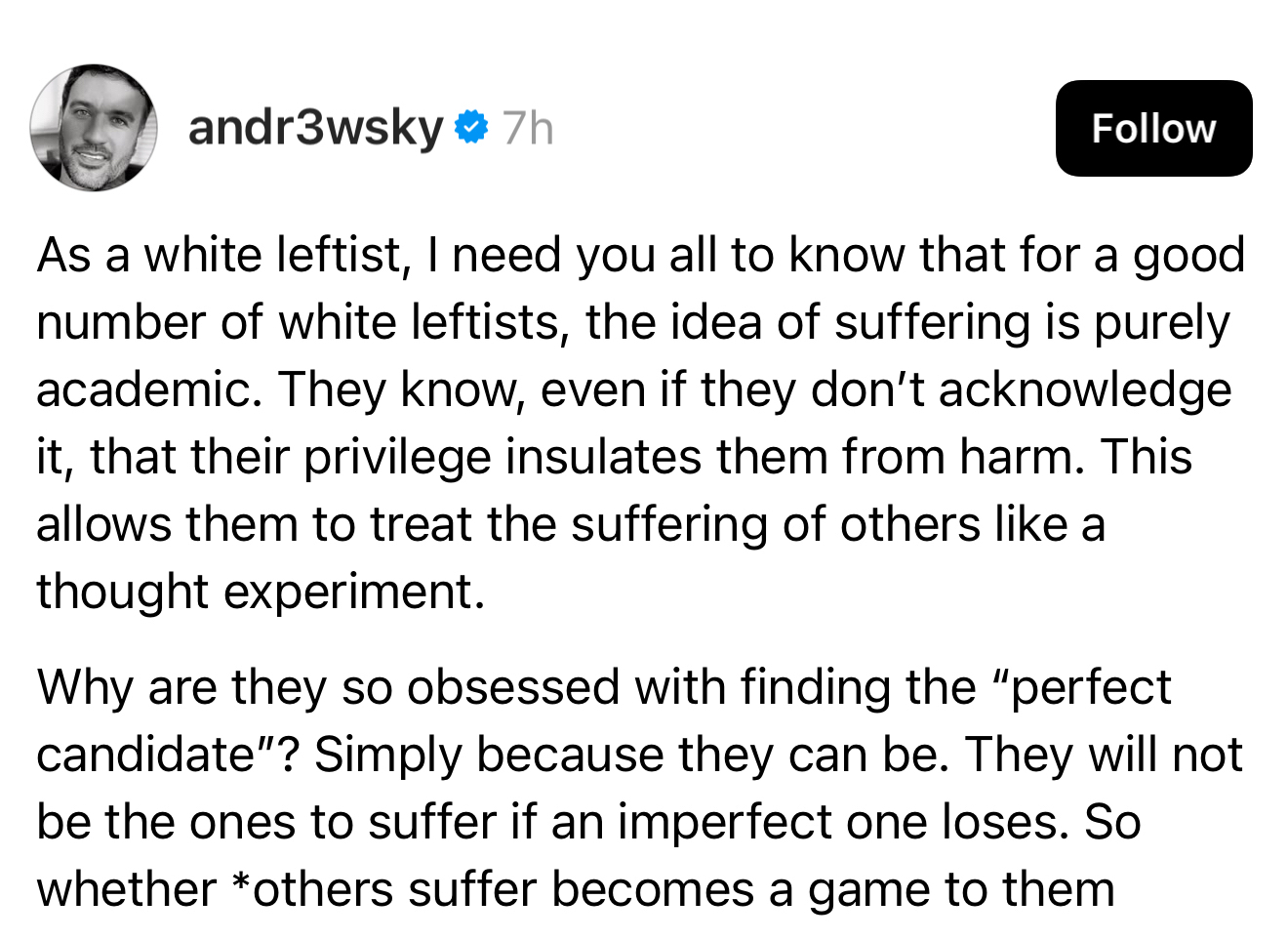The width and height of the screenshot is (1288, 940).
Task: Click the paragraph starting "Why are they so obsessed"
Action: (640, 787)
